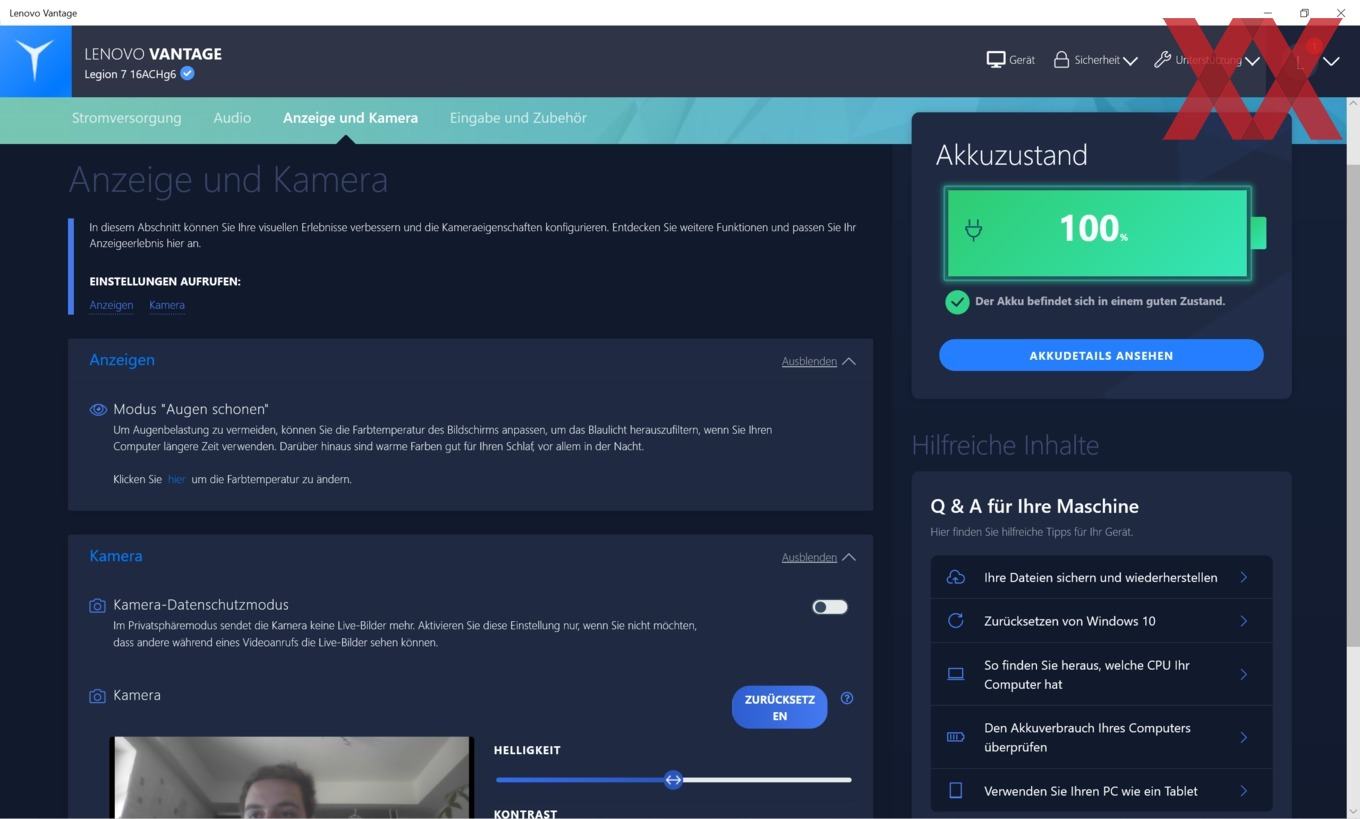The image size is (1360, 819).
Task: Open chevron for Verwenden Sie Ihren PC wie ein Tablet
Action: coord(1244,791)
